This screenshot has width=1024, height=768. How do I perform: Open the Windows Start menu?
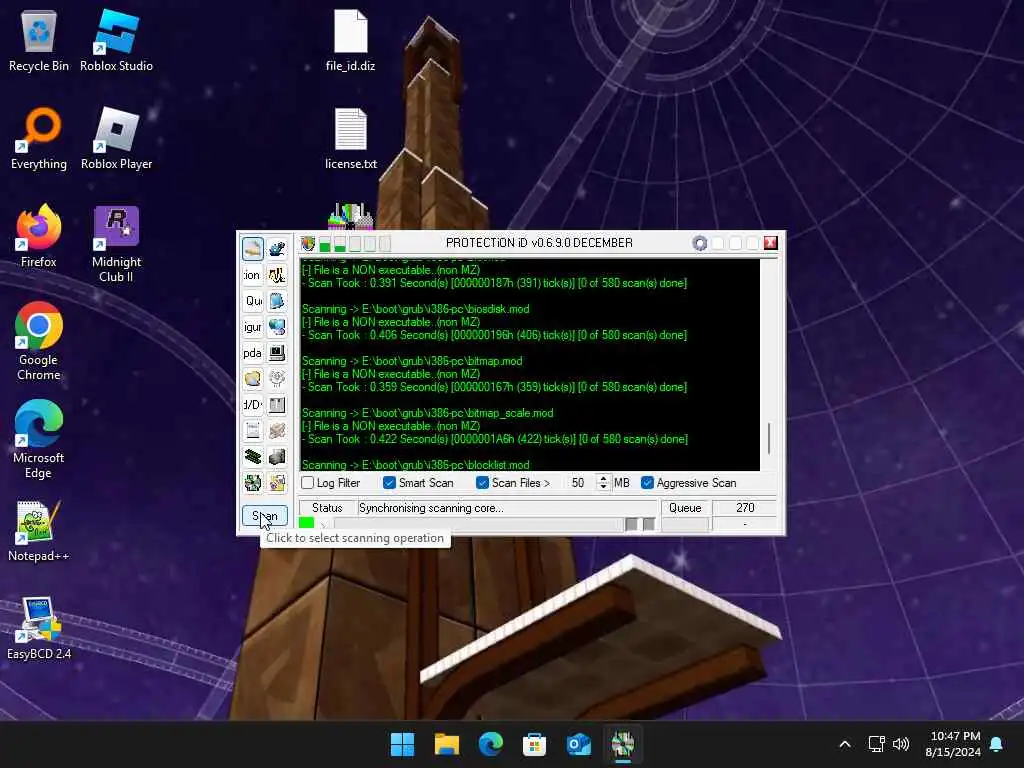pos(402,744)
